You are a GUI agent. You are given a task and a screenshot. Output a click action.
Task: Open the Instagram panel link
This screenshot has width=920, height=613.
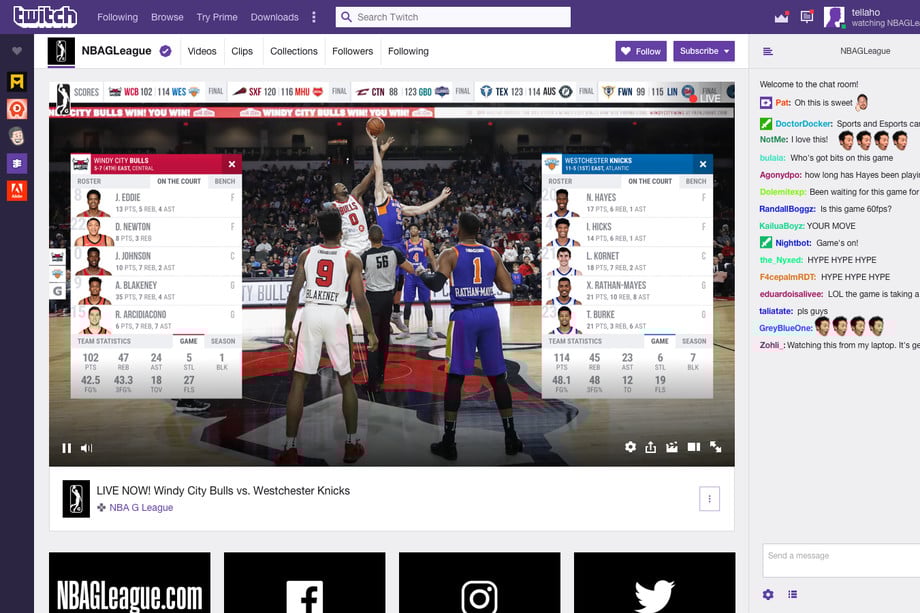click(479, 582)
